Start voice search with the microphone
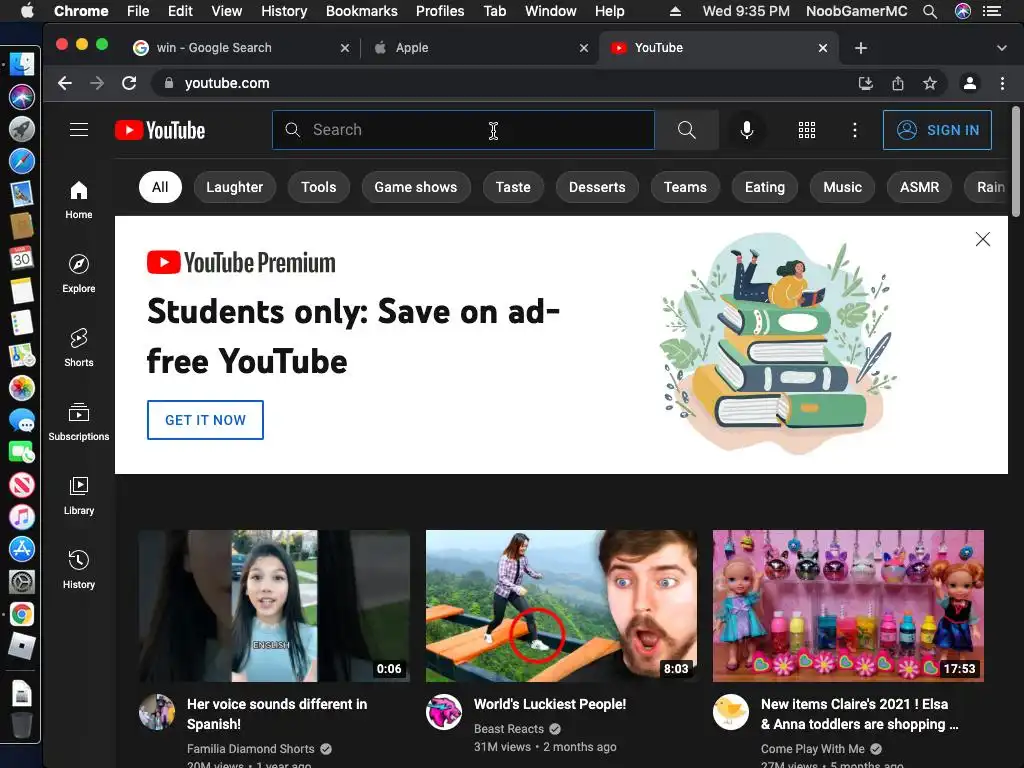1024x768 pixels. coord(746,130)
